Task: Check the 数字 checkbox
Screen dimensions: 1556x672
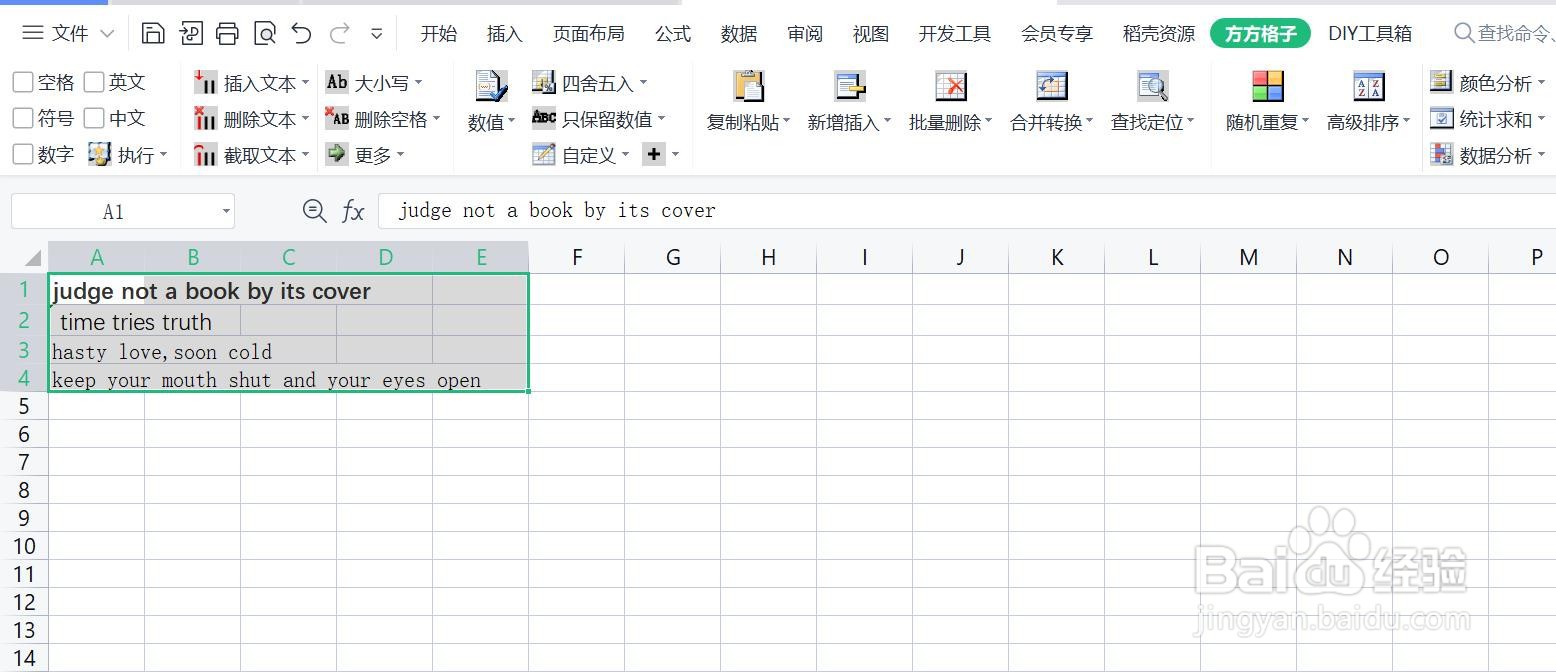Action: point(22,154)
